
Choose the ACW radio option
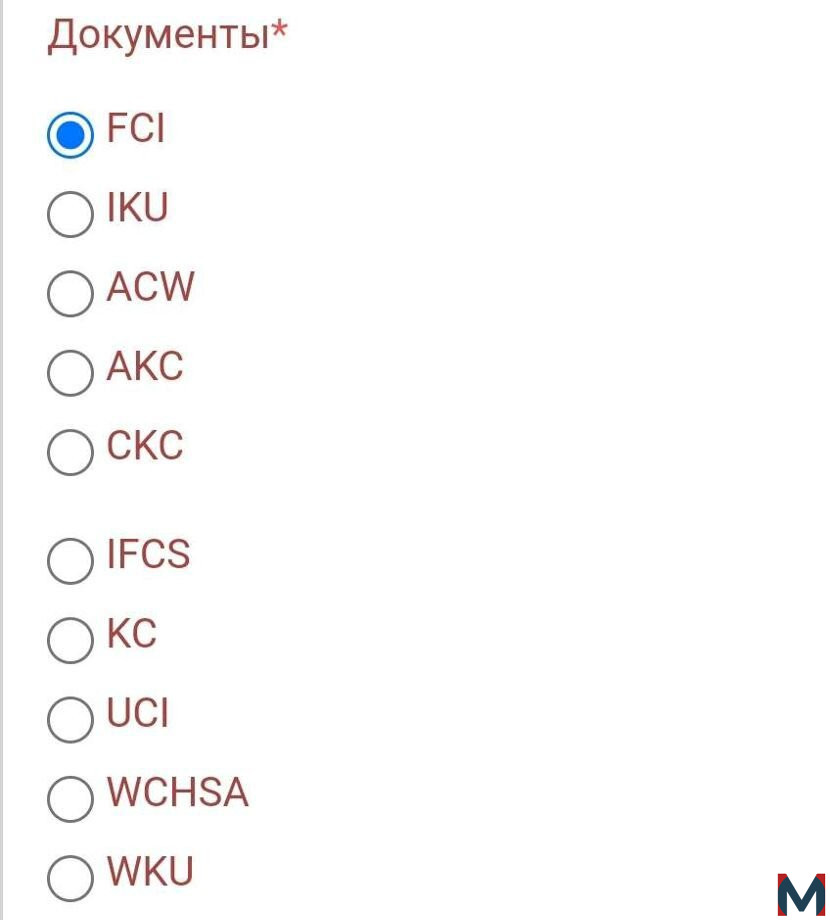tap(70, 293)
